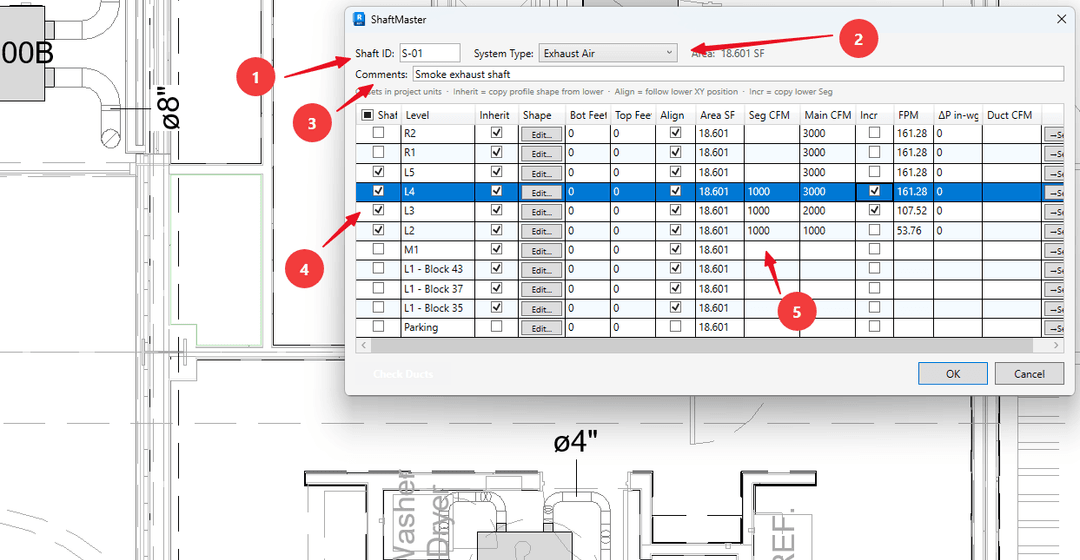Close the ShaftMaster dialog

pos(1061,19)
